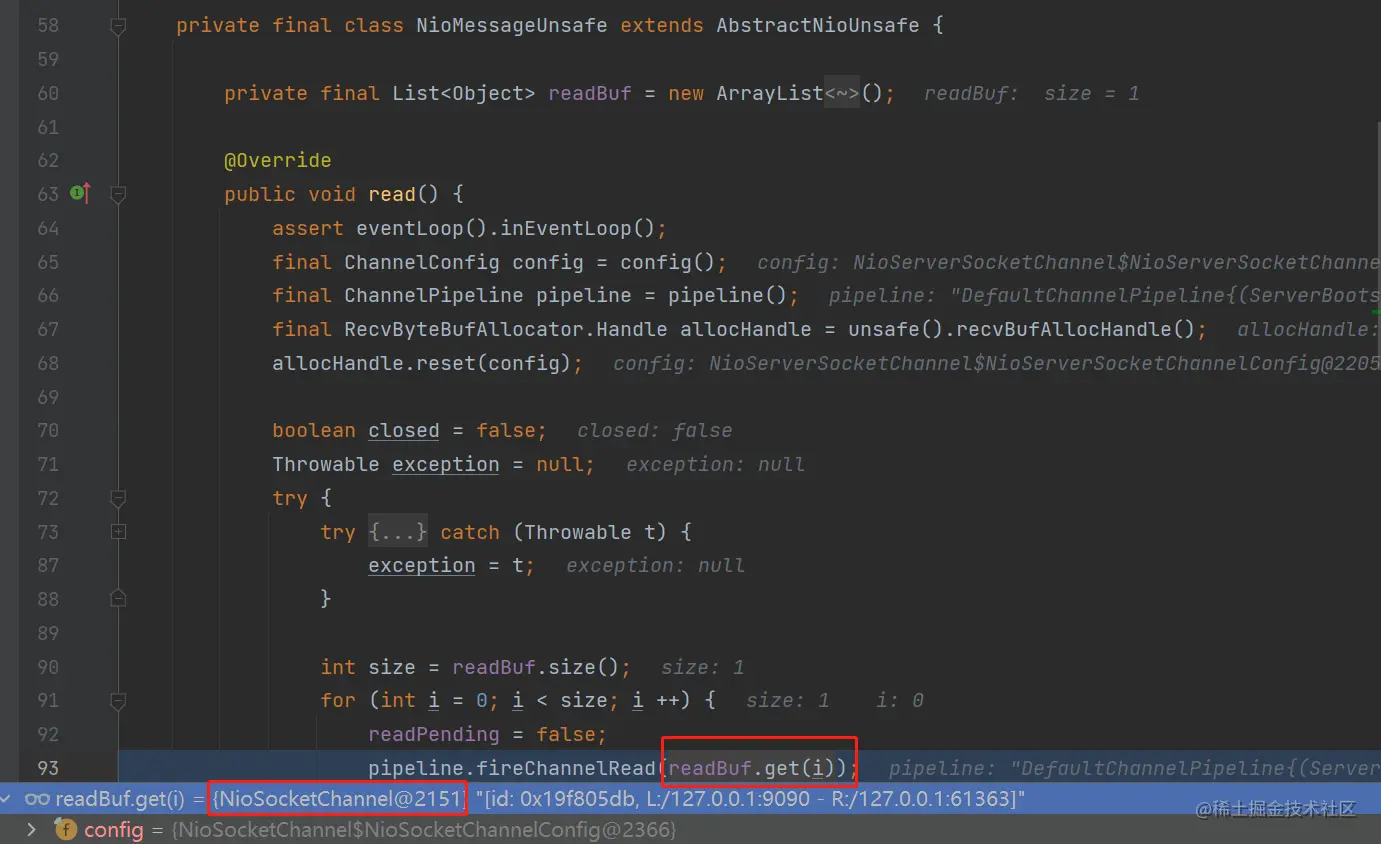Select the config row in debugger popup
Screen dimensions: 1381x844
tap(690, 830)
